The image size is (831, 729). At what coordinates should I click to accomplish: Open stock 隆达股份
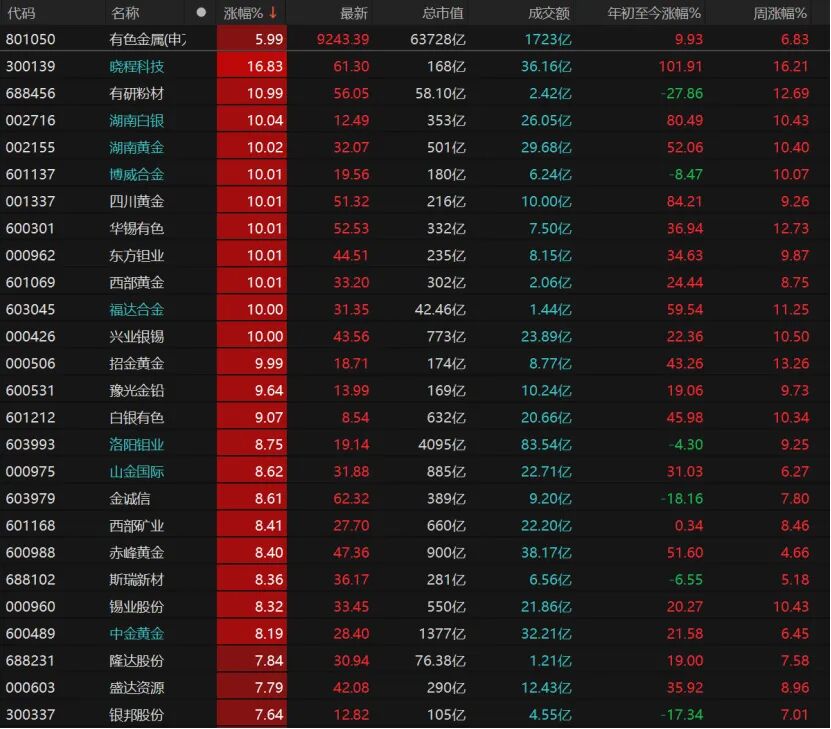137,661
